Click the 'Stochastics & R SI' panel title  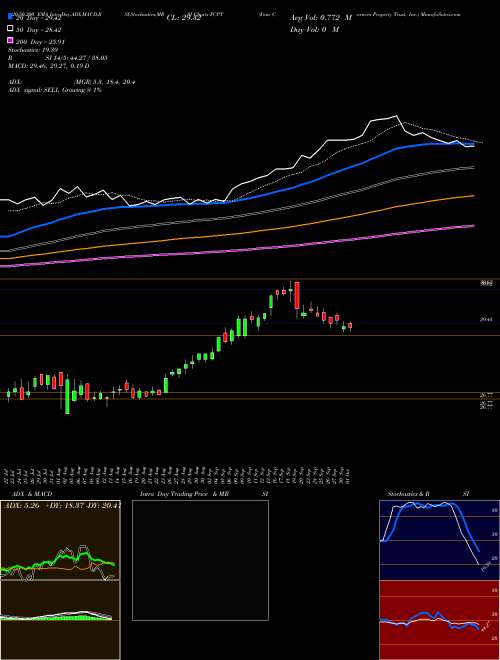428,494
